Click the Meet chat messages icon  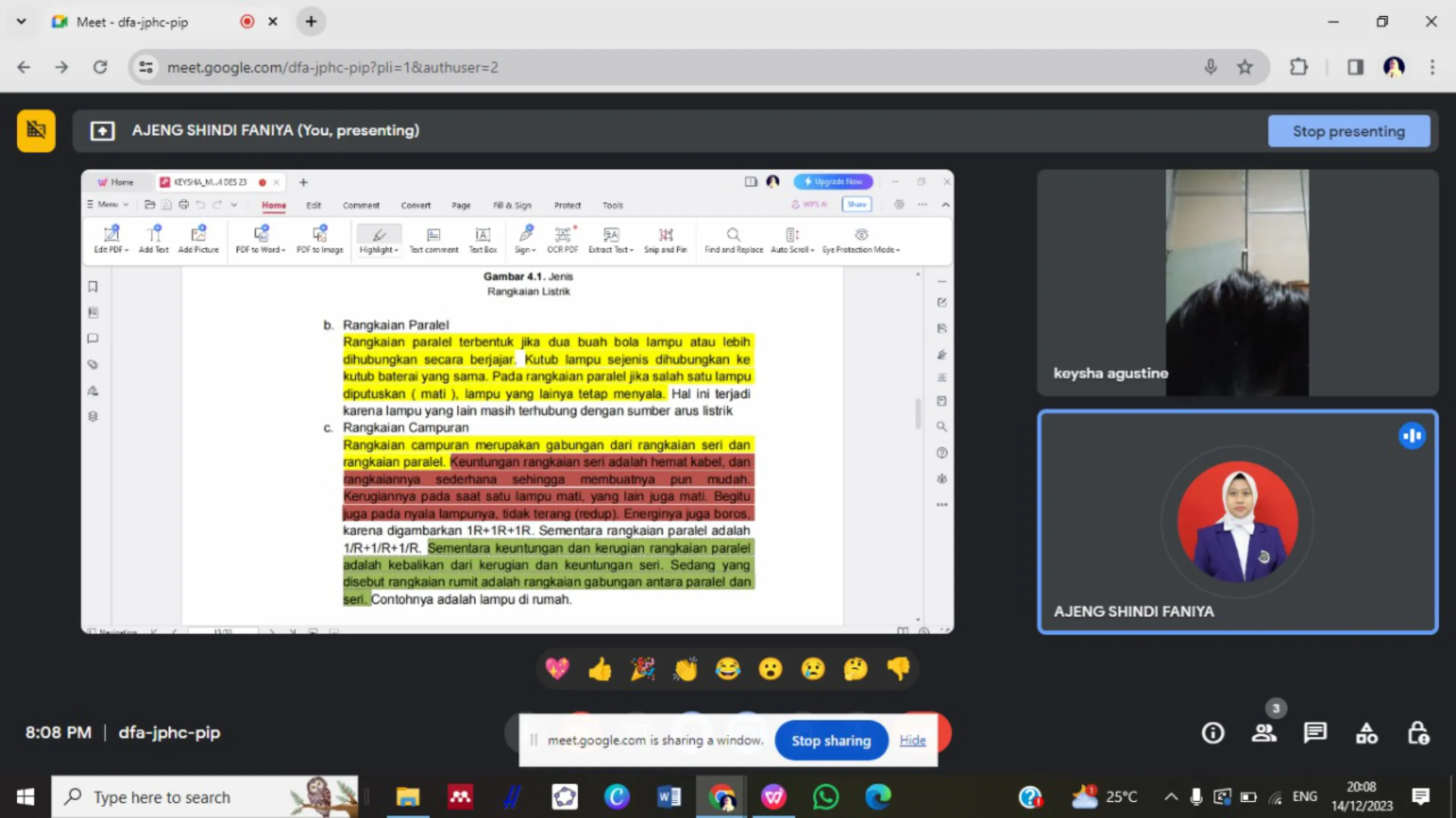pos(1315,733)
